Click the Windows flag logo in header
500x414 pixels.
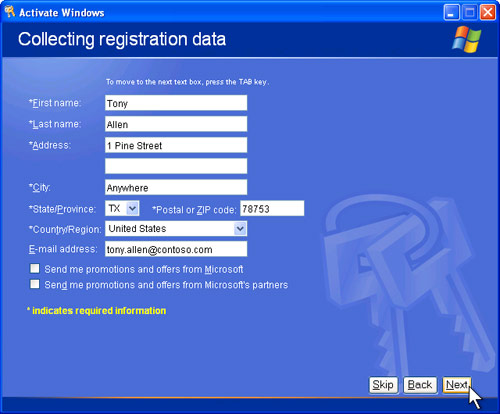pos(466,39)
